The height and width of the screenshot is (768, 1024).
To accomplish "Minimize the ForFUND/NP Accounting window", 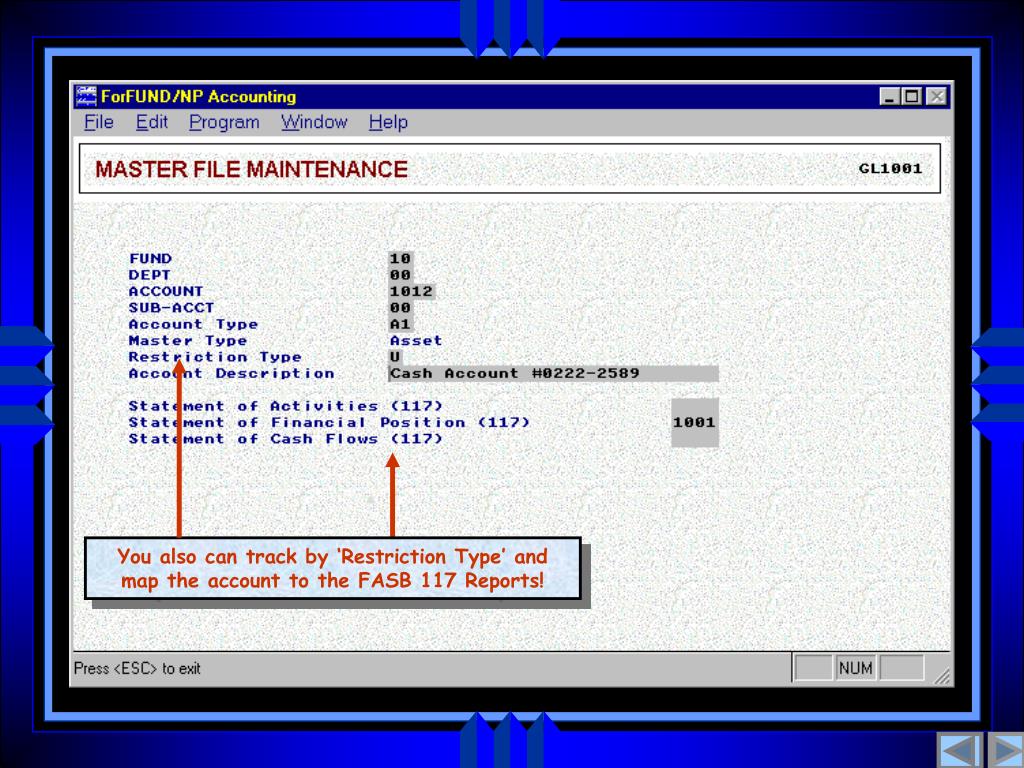I will [x=889, y=97].
